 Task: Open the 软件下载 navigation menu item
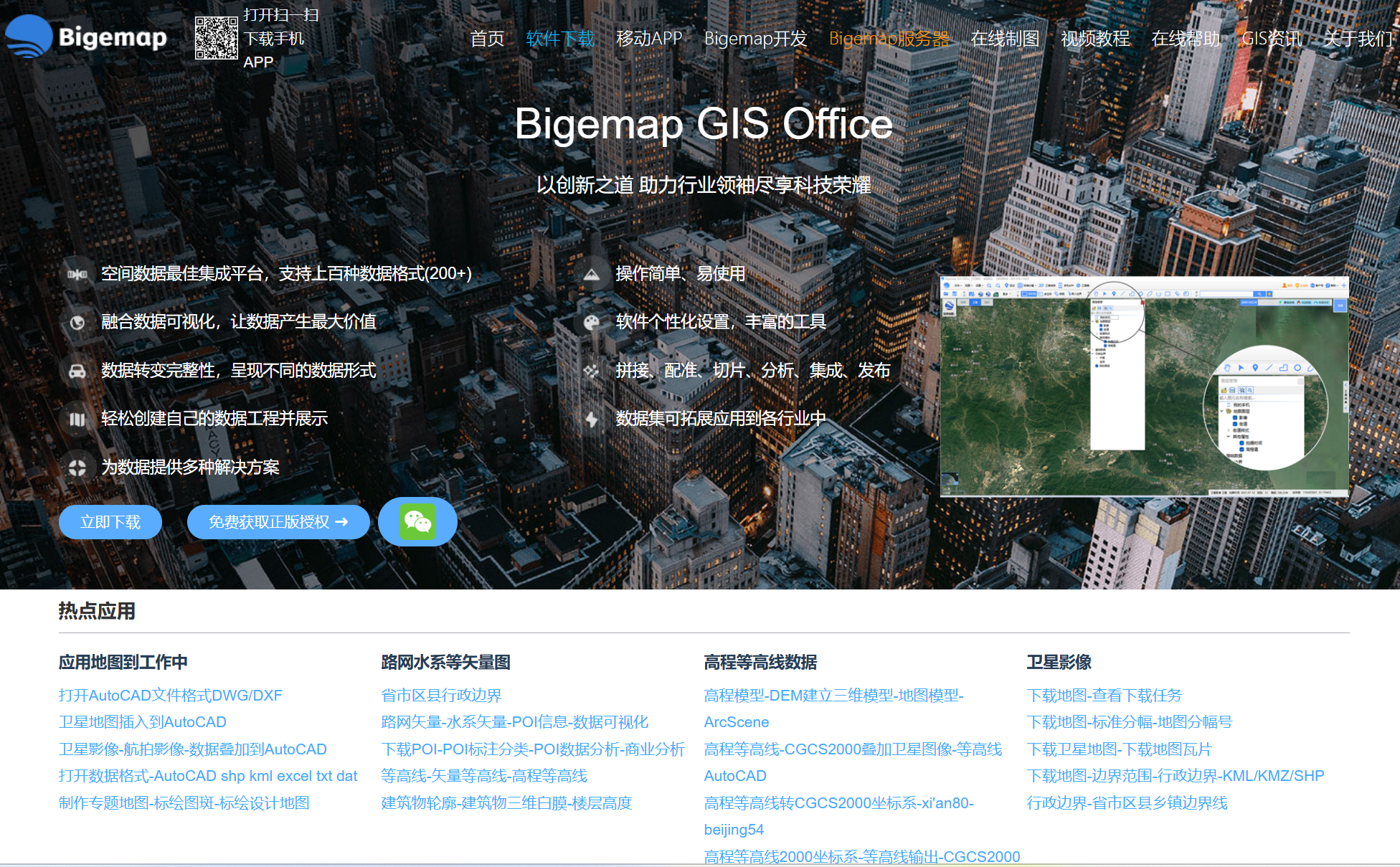(560, 39)
